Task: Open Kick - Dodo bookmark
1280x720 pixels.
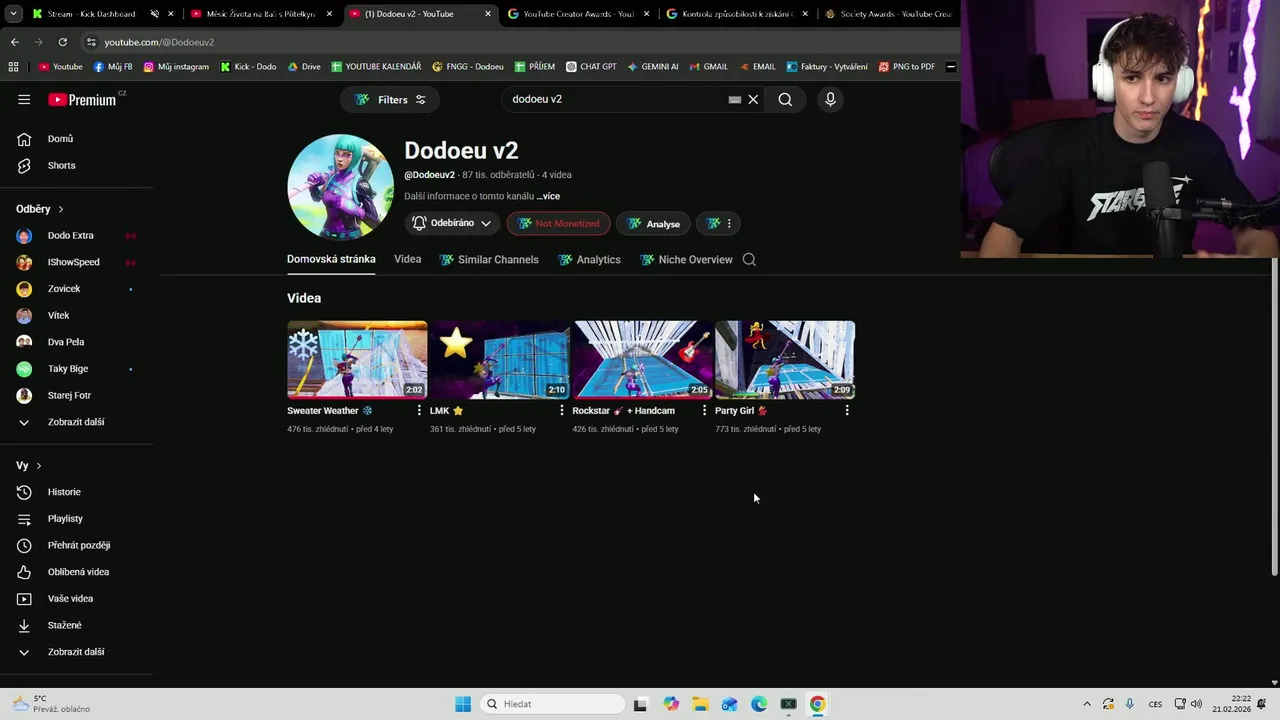Action: (248, 67)
